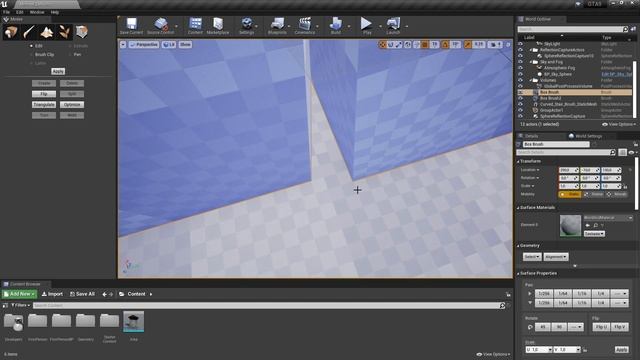
Task: Collapse the Volumes folder in the outliner
Action: [531, 80]
